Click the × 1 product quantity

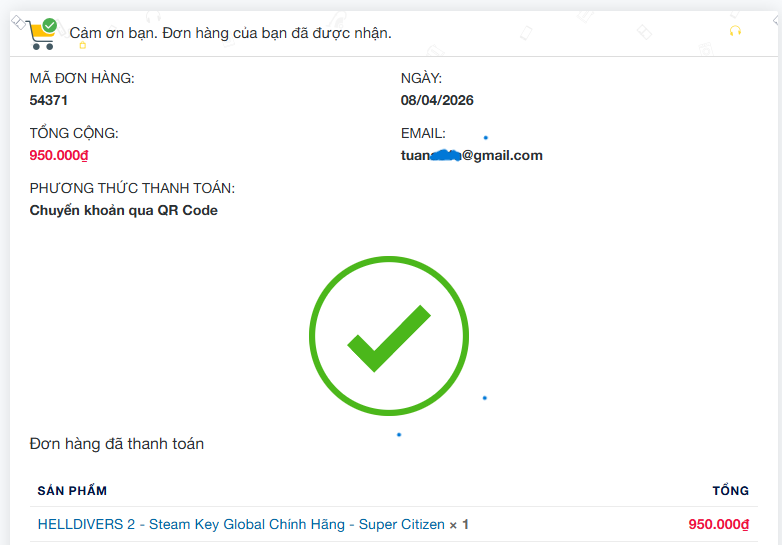tap(459, 524)
